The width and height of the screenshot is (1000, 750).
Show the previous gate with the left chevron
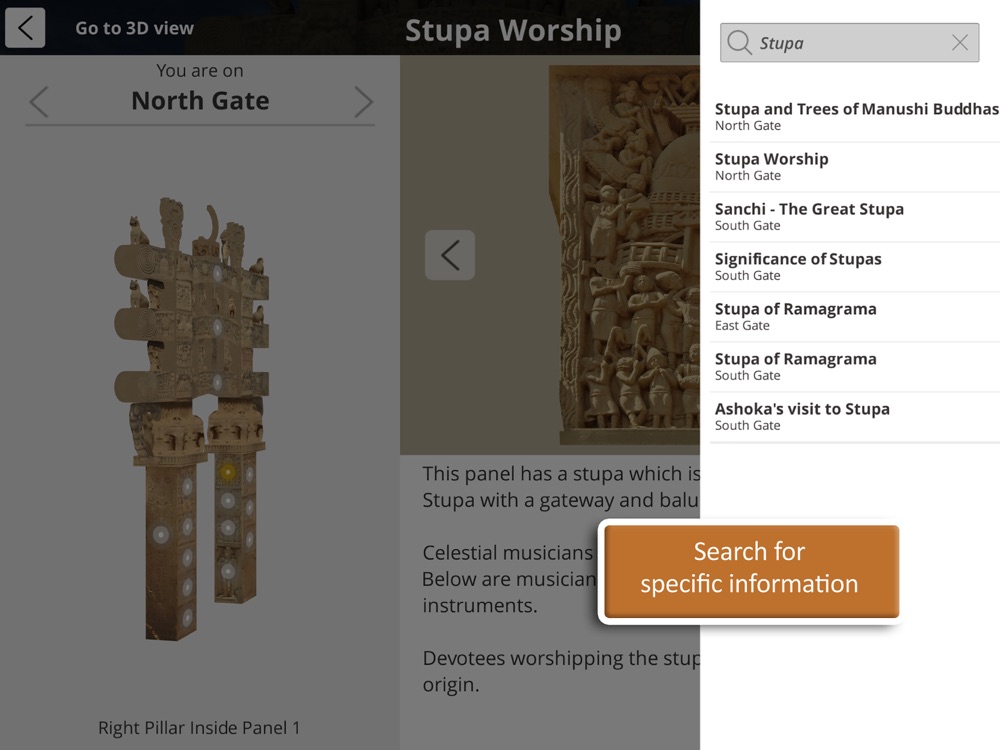pos(39,101)
